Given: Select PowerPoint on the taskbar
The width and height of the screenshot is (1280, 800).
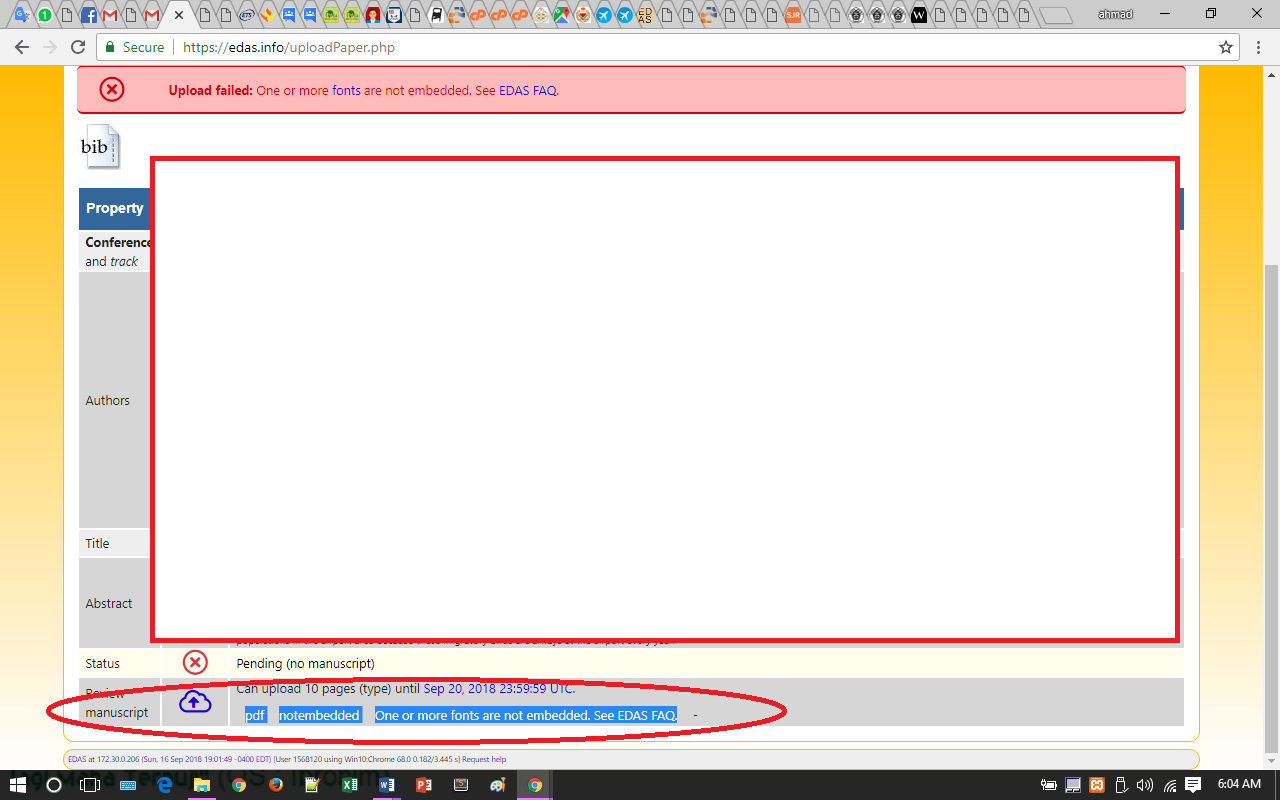Looking at the screenshot, I should tap(423, 785).
